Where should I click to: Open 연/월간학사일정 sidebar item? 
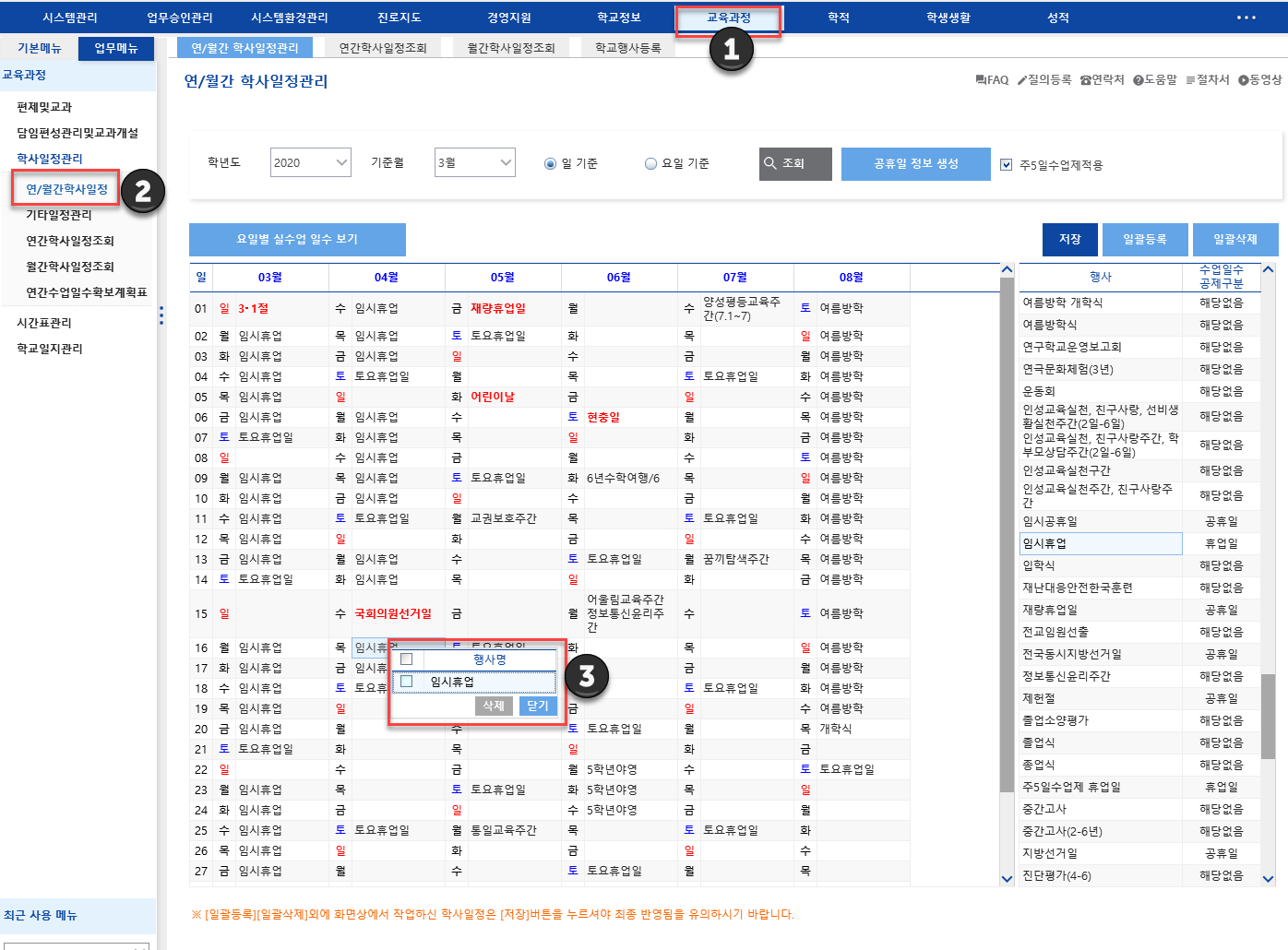[x=66, y=189]
